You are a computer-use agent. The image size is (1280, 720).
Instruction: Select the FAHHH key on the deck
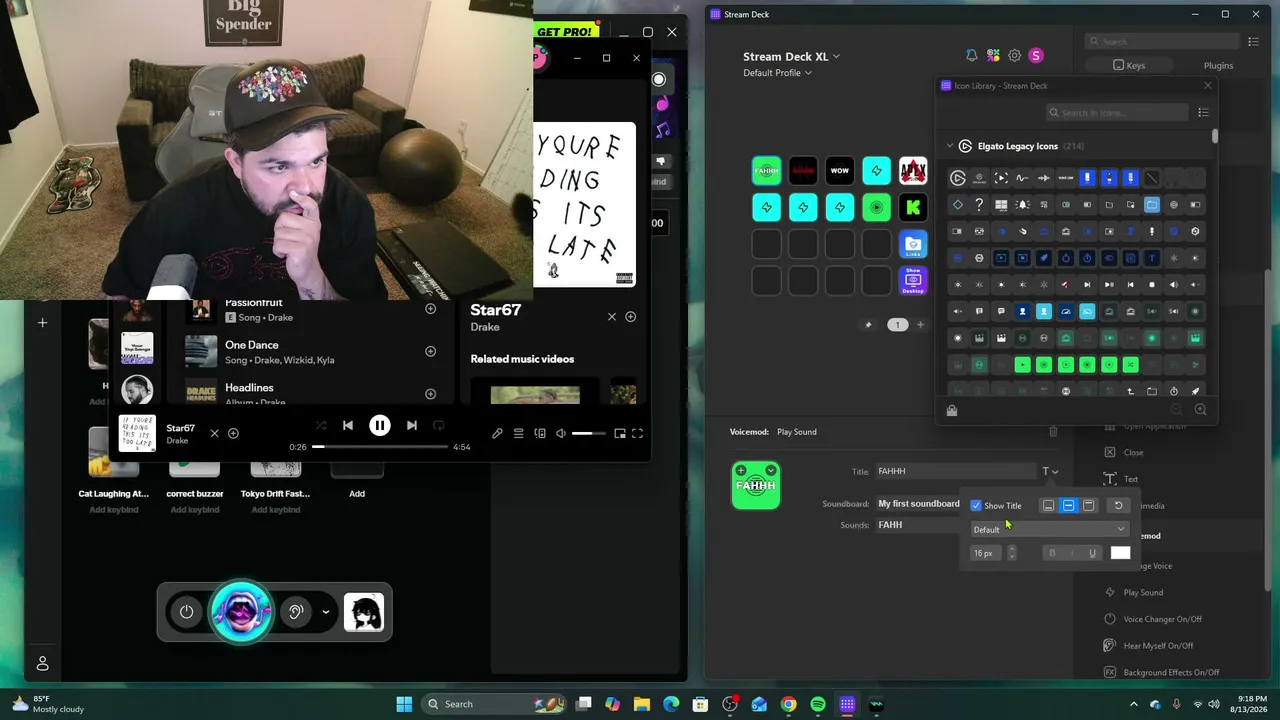coord(766,170)
